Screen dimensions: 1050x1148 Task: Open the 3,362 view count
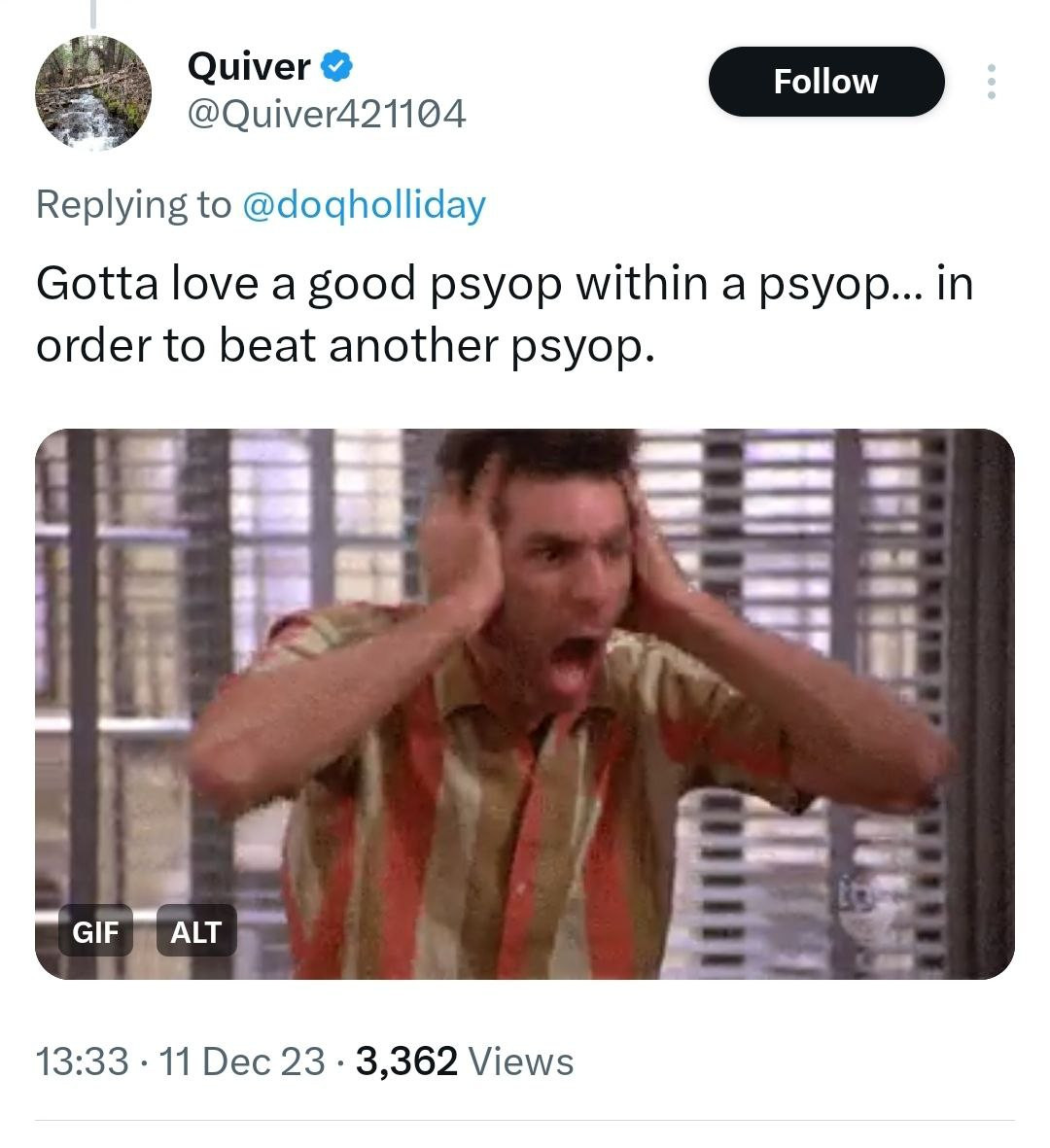pyautogui.click(x=406, y=1061)
